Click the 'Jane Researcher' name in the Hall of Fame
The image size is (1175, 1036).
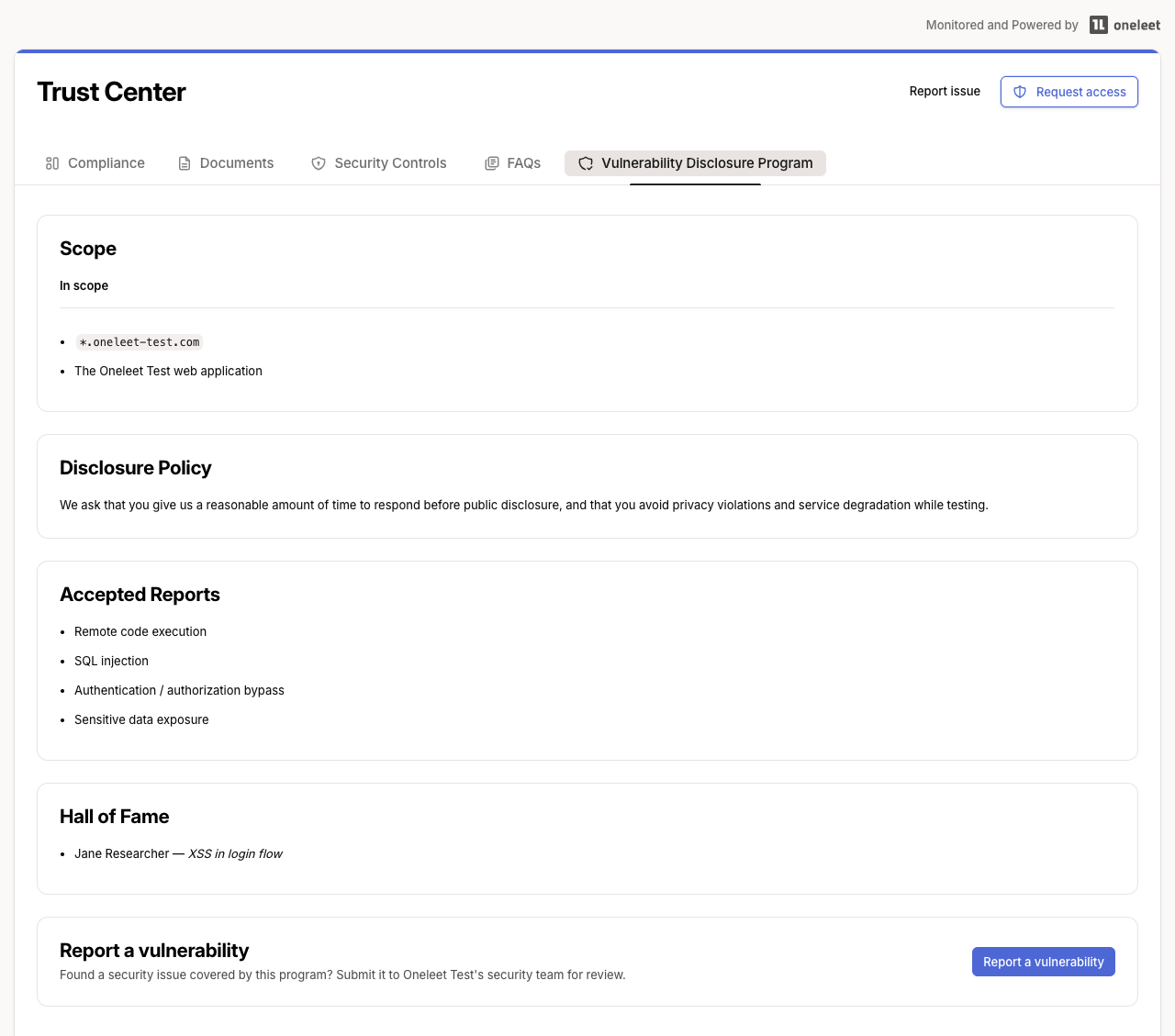(x=121, y=853)
